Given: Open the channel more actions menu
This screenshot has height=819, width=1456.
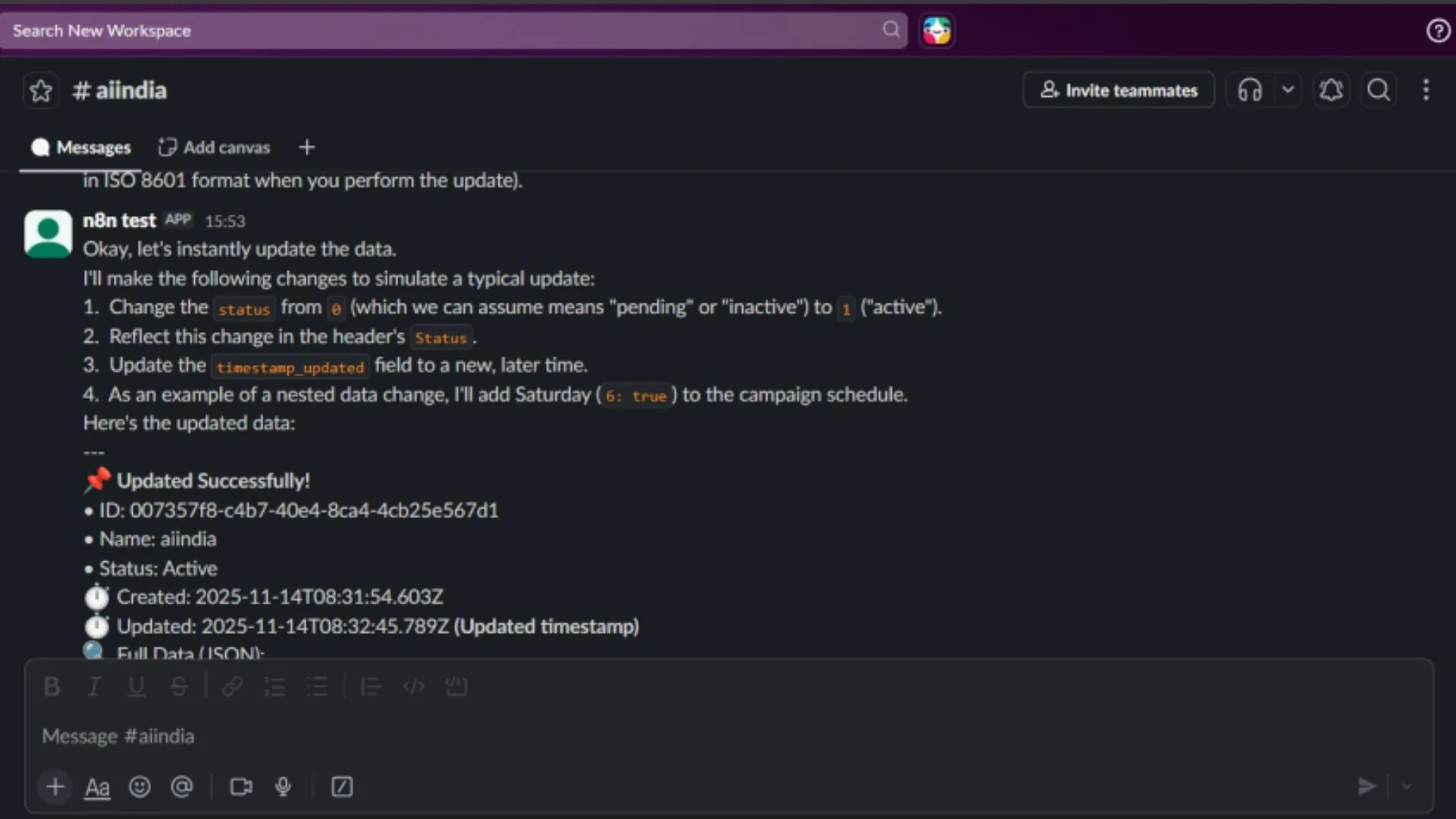Looking at the screenshot, I should [1426, 90].
